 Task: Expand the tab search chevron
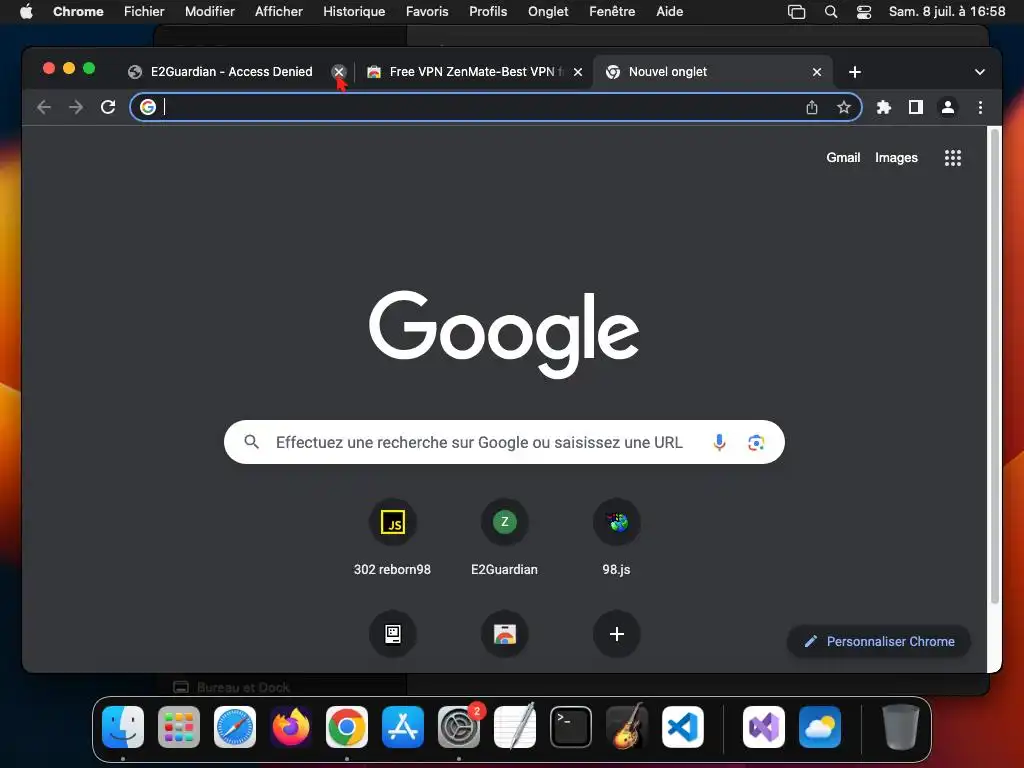(x=980, y=72)
